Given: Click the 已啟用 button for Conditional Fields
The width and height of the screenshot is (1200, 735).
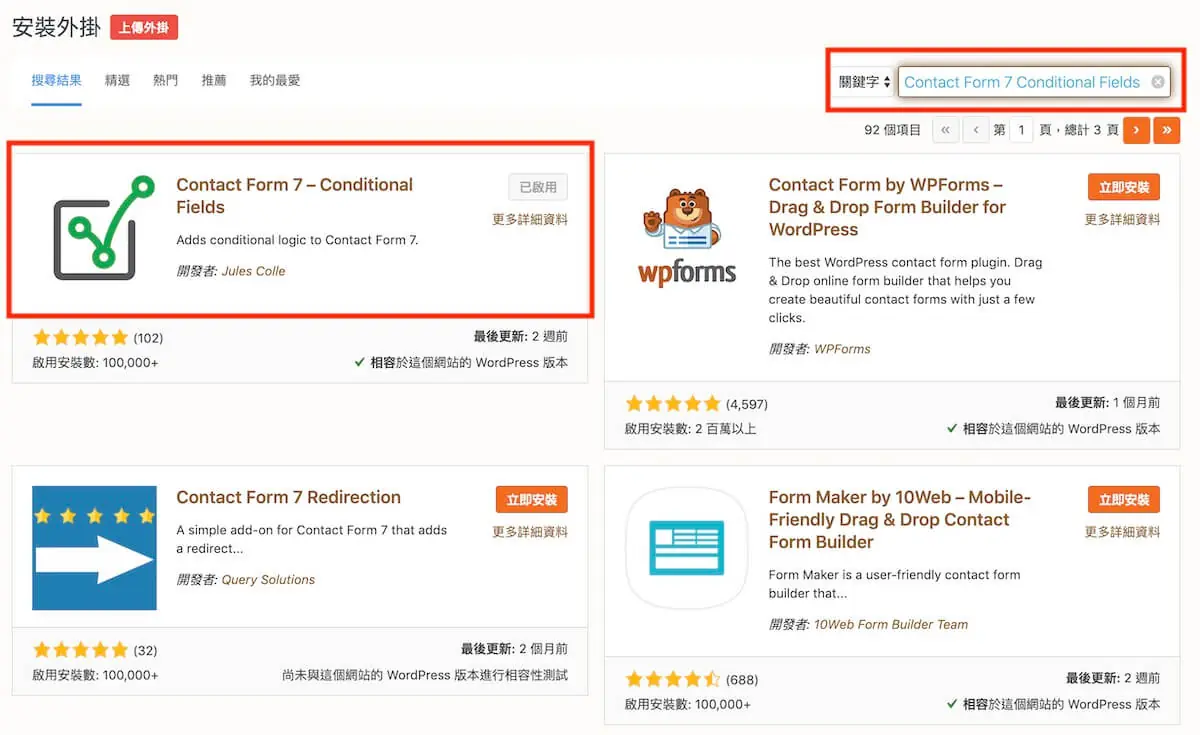Looking at the screenshot, I should click(538, 187).
